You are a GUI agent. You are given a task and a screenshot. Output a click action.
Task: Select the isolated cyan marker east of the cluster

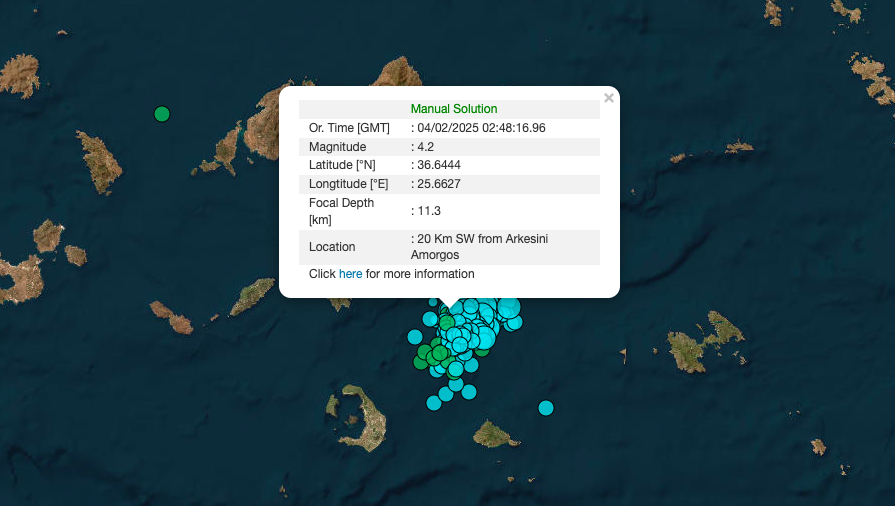coord(546,408)
